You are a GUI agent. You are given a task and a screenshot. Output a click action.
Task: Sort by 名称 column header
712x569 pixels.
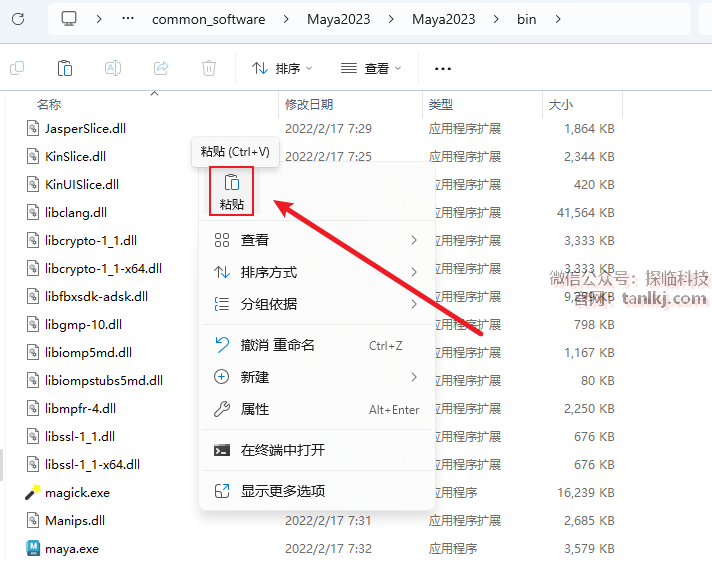click(x=49, y=105)
